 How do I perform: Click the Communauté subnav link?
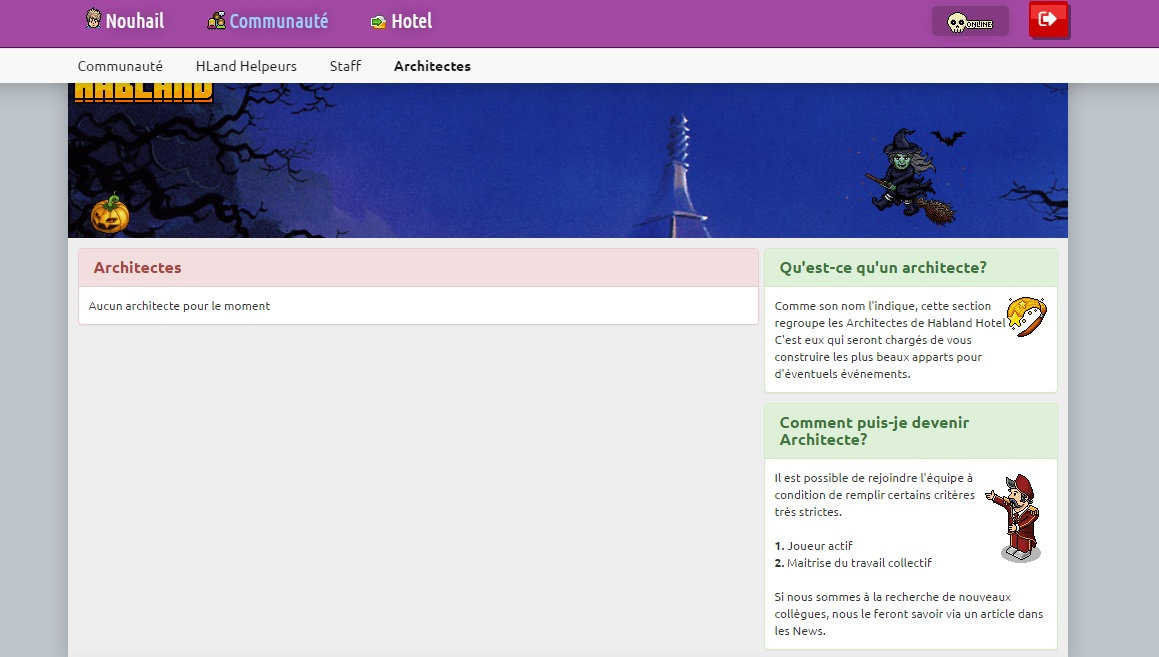pyautogui.click(x=120, y=65)
